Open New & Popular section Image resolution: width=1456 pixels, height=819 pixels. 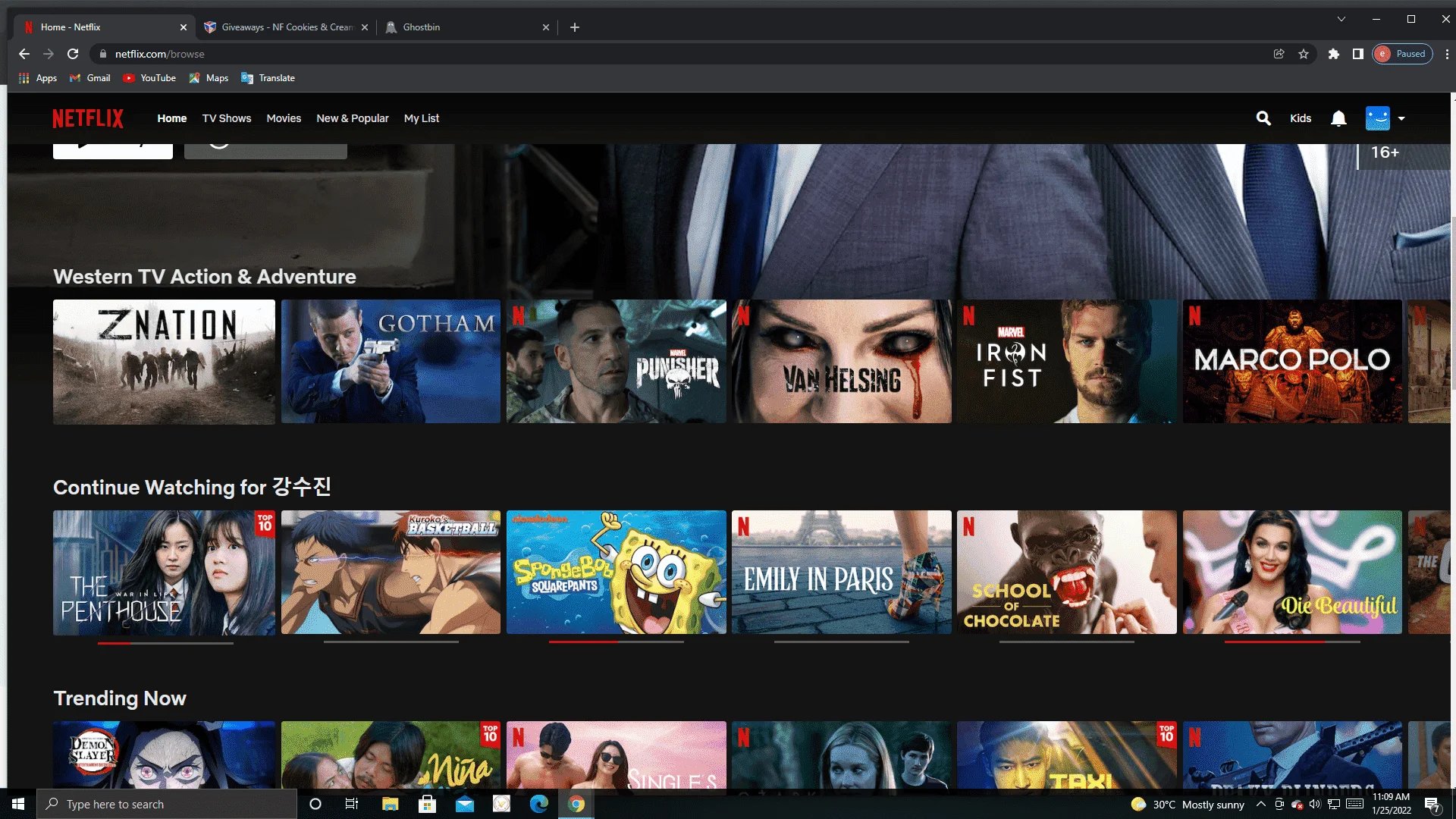(353, 118)
